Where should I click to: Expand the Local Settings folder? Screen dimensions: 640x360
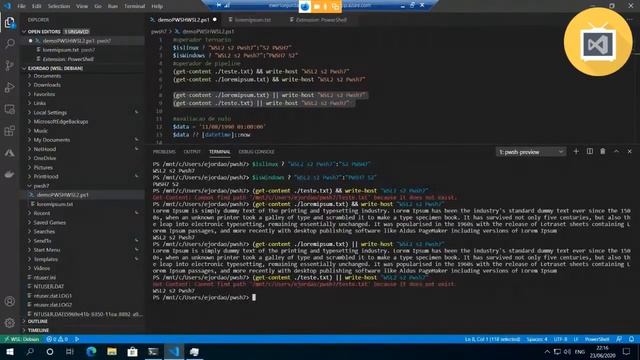pyautogui.click(x=50, y=112)
